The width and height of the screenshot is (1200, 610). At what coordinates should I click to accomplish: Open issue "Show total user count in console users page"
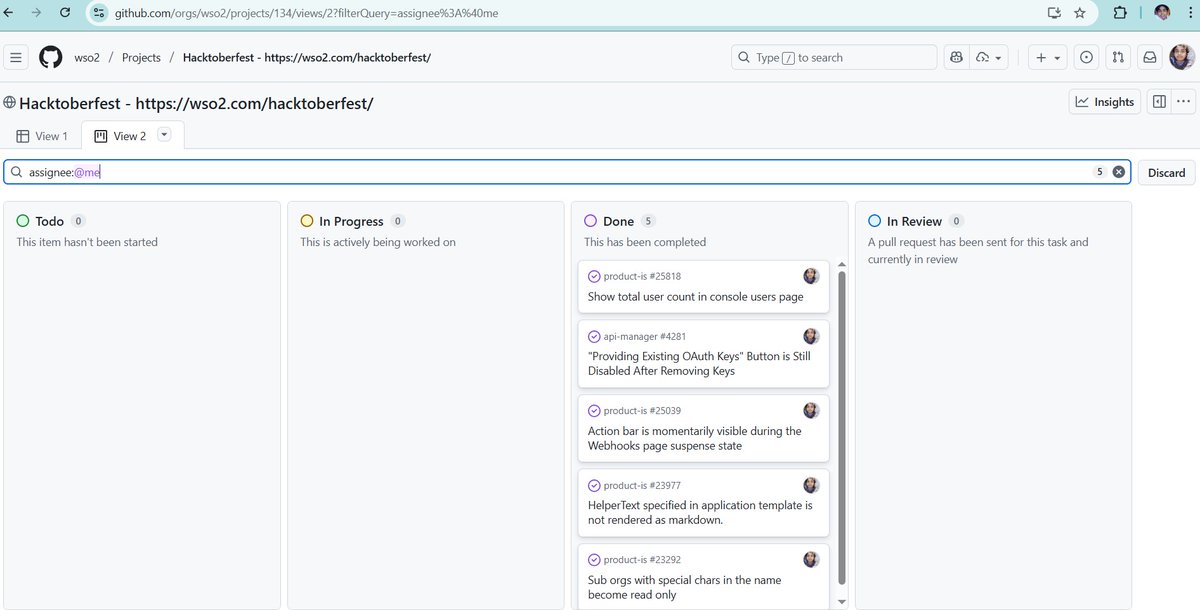696,297
